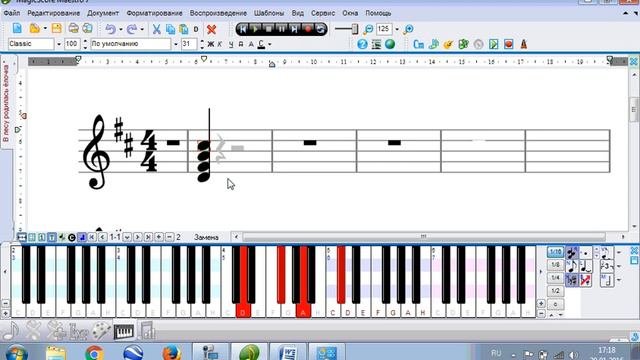The width and height of the screenshot is (640, 360).
Task: Redo the last action
Action: (x=131, y=29)
